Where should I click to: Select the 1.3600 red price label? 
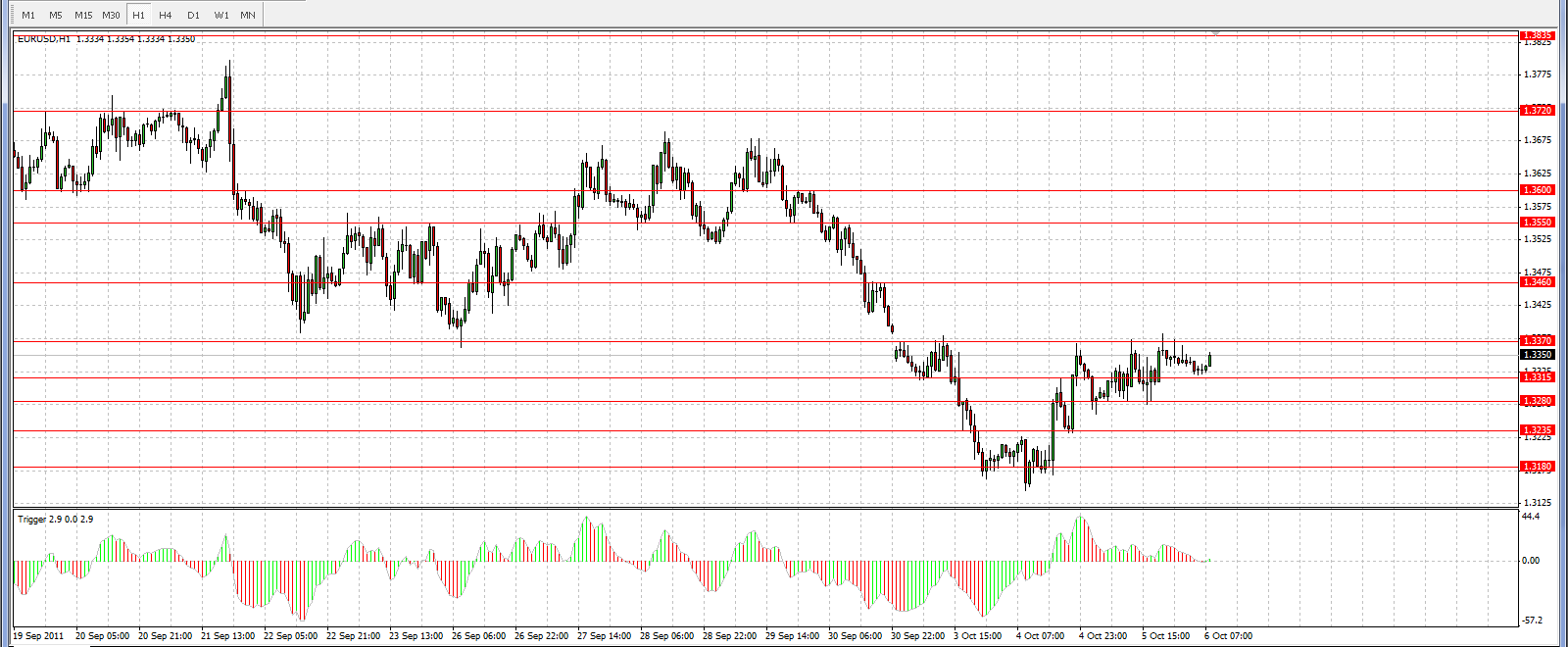click(1537, 190)
